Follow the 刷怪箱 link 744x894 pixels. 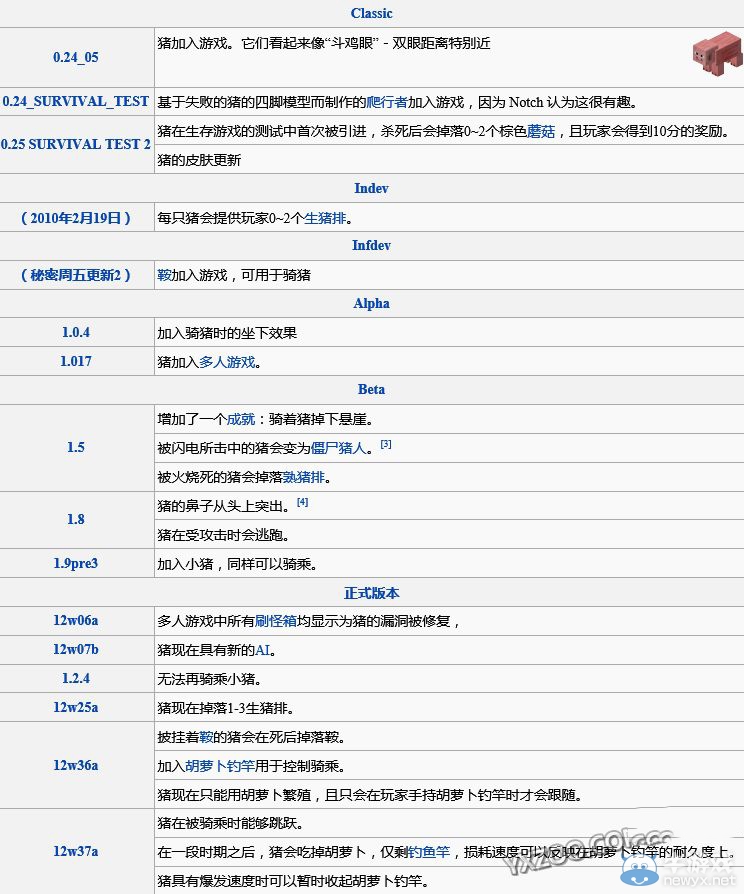pos(276,621)
